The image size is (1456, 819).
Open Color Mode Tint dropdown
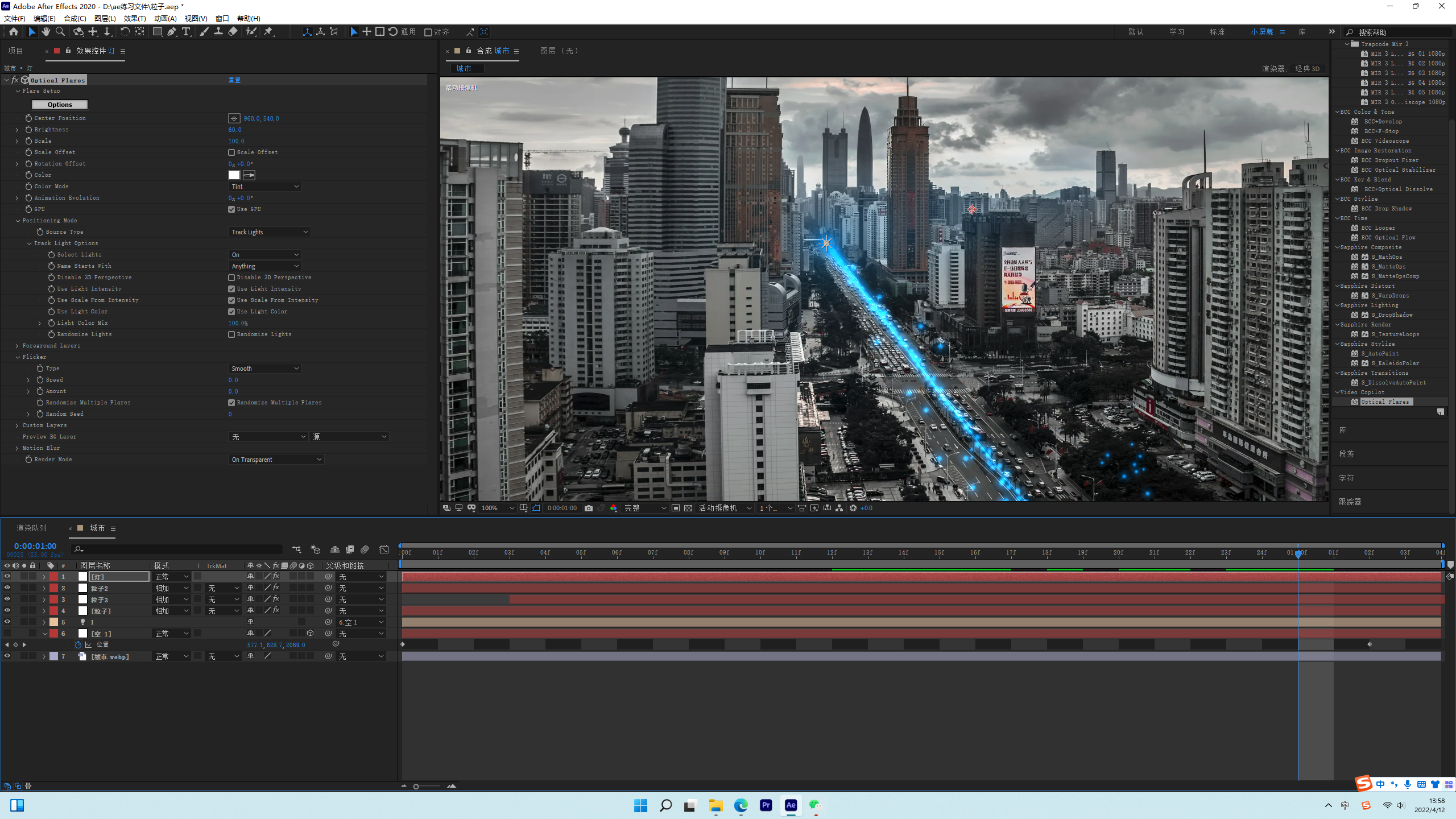265,187
